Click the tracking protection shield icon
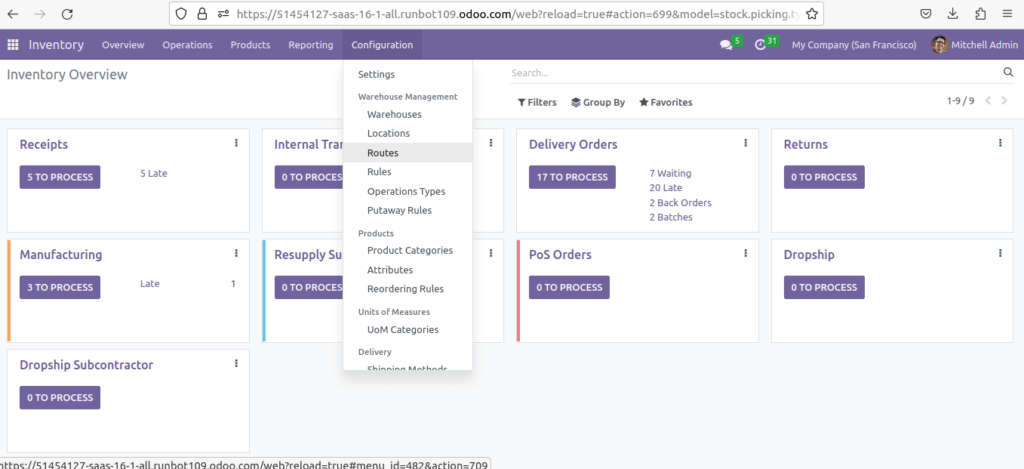Viewport: 1024px width, 469px height. pos(181,14)
